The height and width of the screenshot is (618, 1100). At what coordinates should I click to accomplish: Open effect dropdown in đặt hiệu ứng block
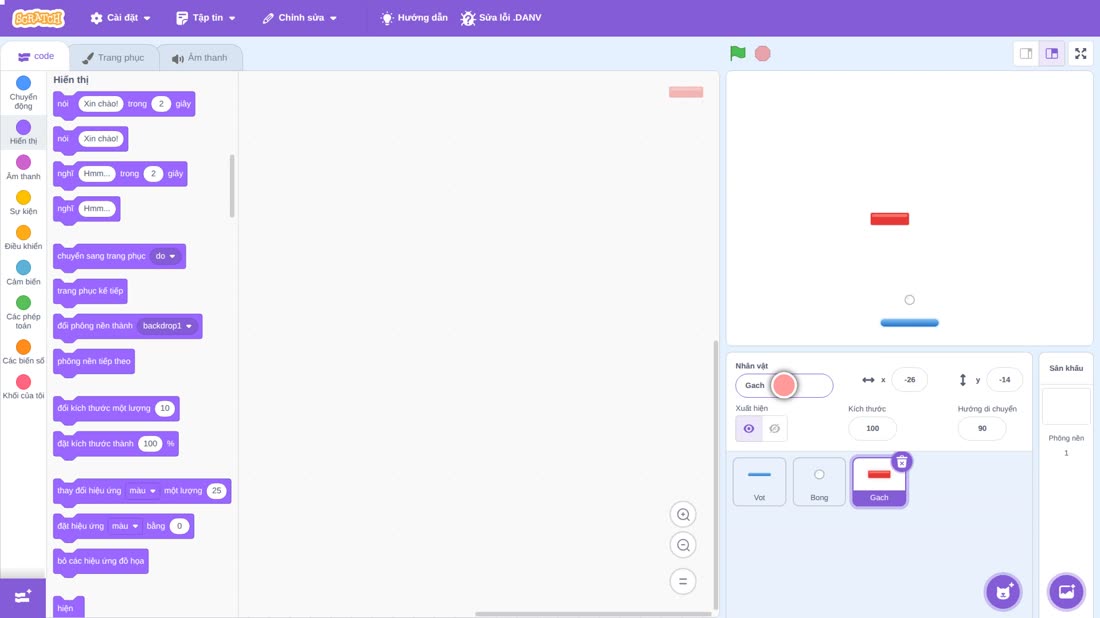point(125,526)
